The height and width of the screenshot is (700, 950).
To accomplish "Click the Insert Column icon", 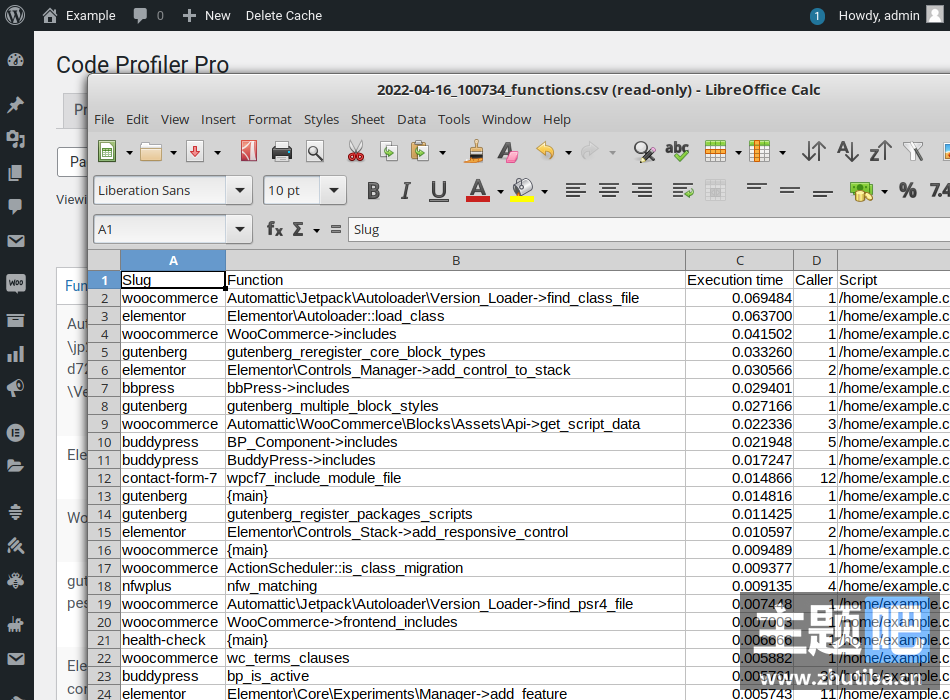I will click(x=759, y=152).
